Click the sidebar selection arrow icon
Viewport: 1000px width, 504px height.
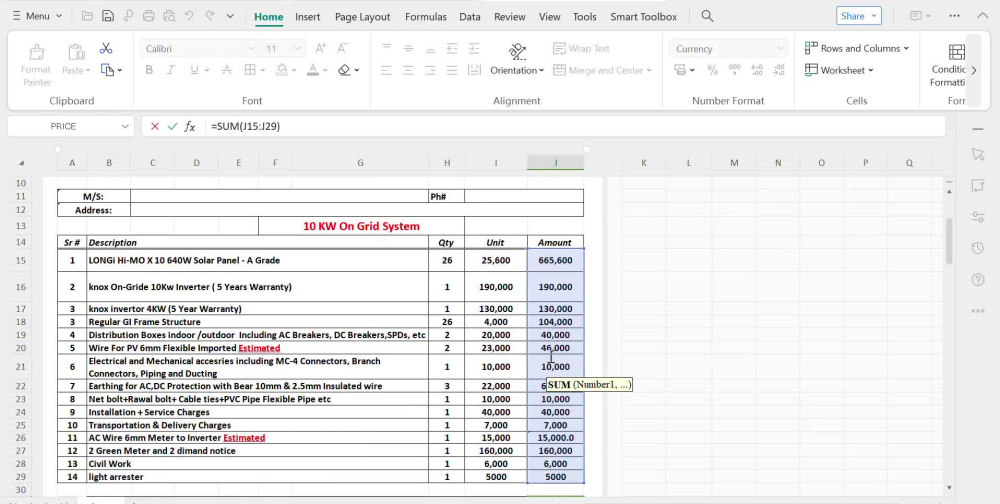[x=978, y=154]
